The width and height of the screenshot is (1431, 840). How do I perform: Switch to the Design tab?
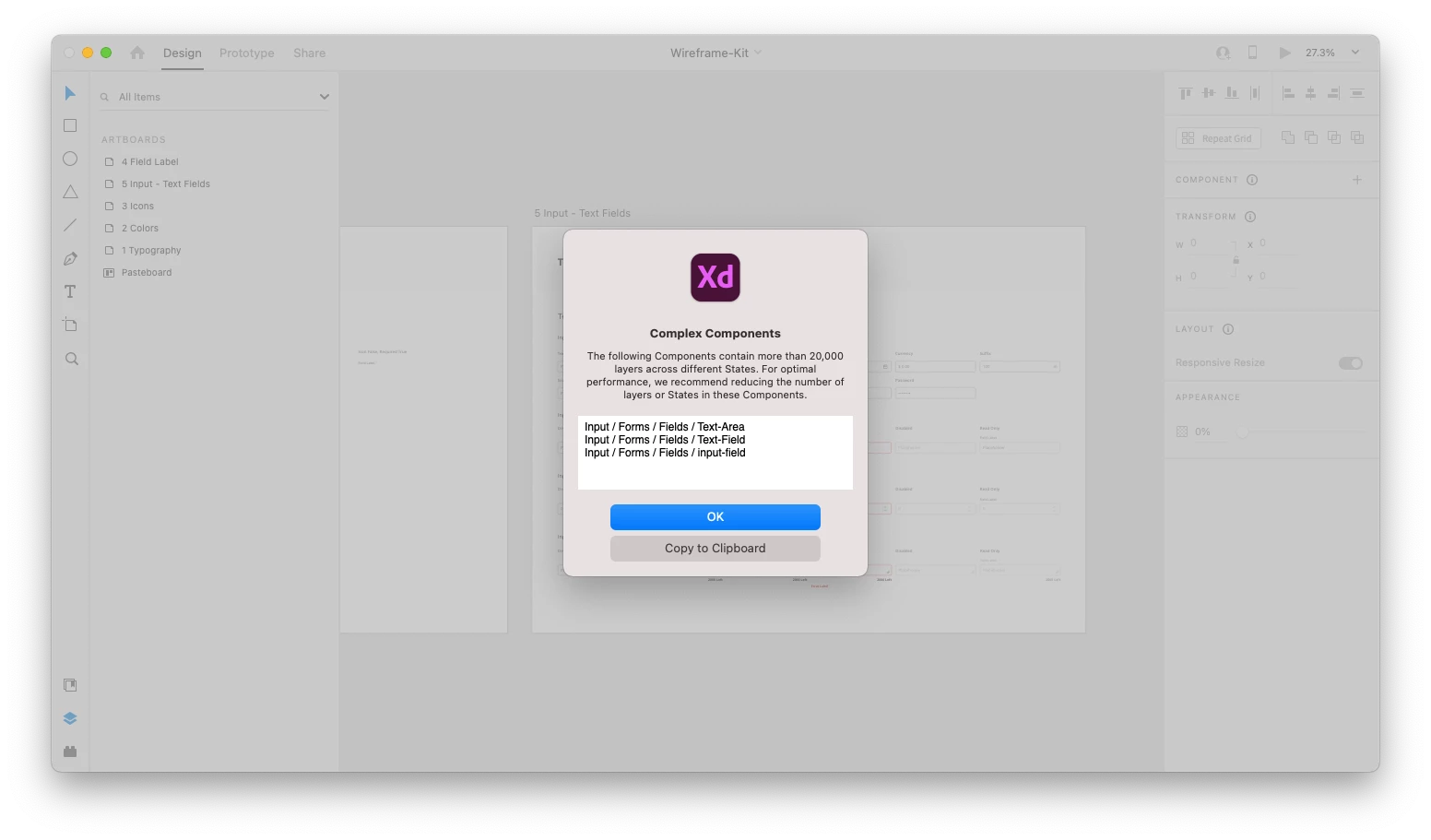pyautogui.click(x=183, y=53)
